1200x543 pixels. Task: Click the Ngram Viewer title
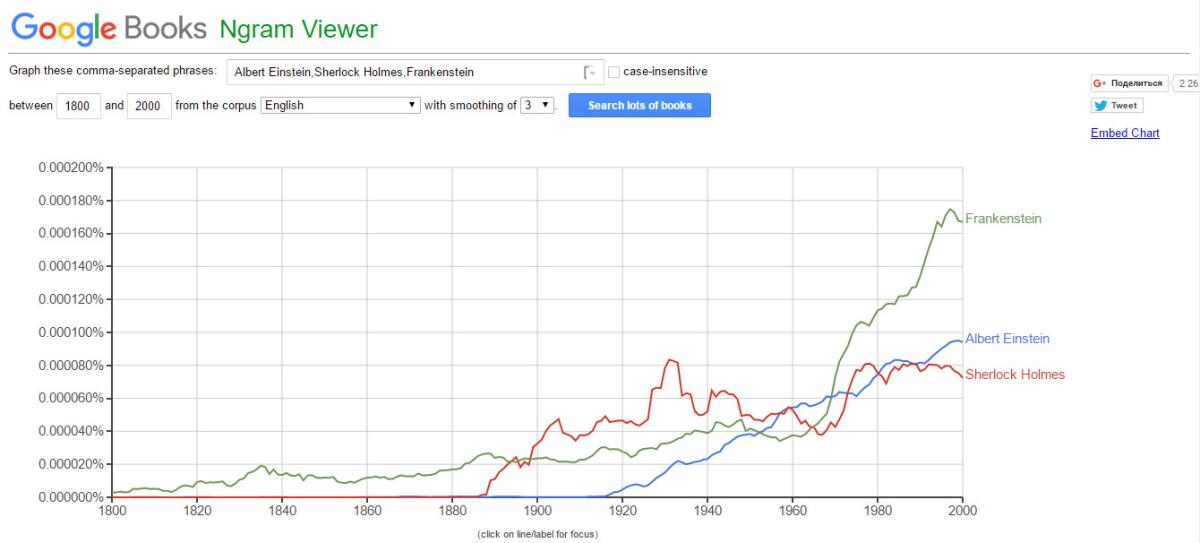coord(299,29)
